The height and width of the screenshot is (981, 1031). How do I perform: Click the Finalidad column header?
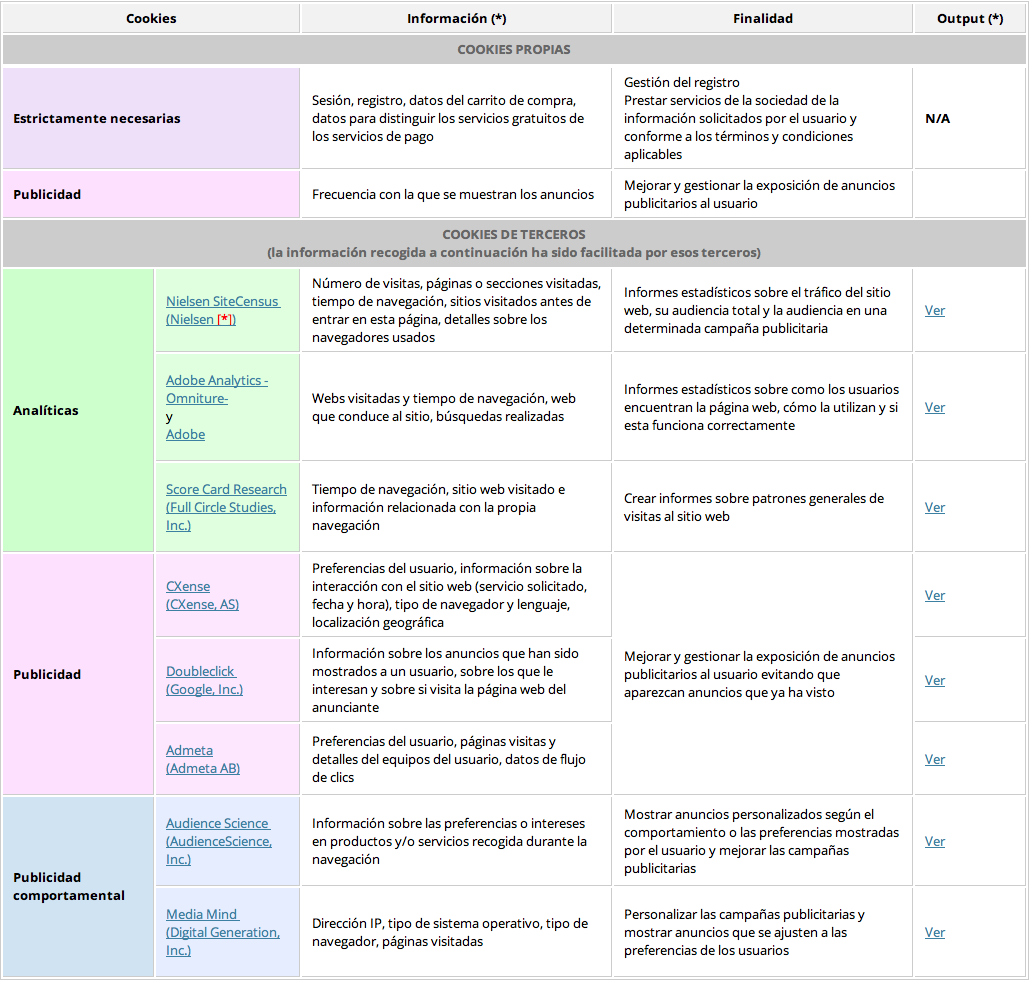pos(763,18)
